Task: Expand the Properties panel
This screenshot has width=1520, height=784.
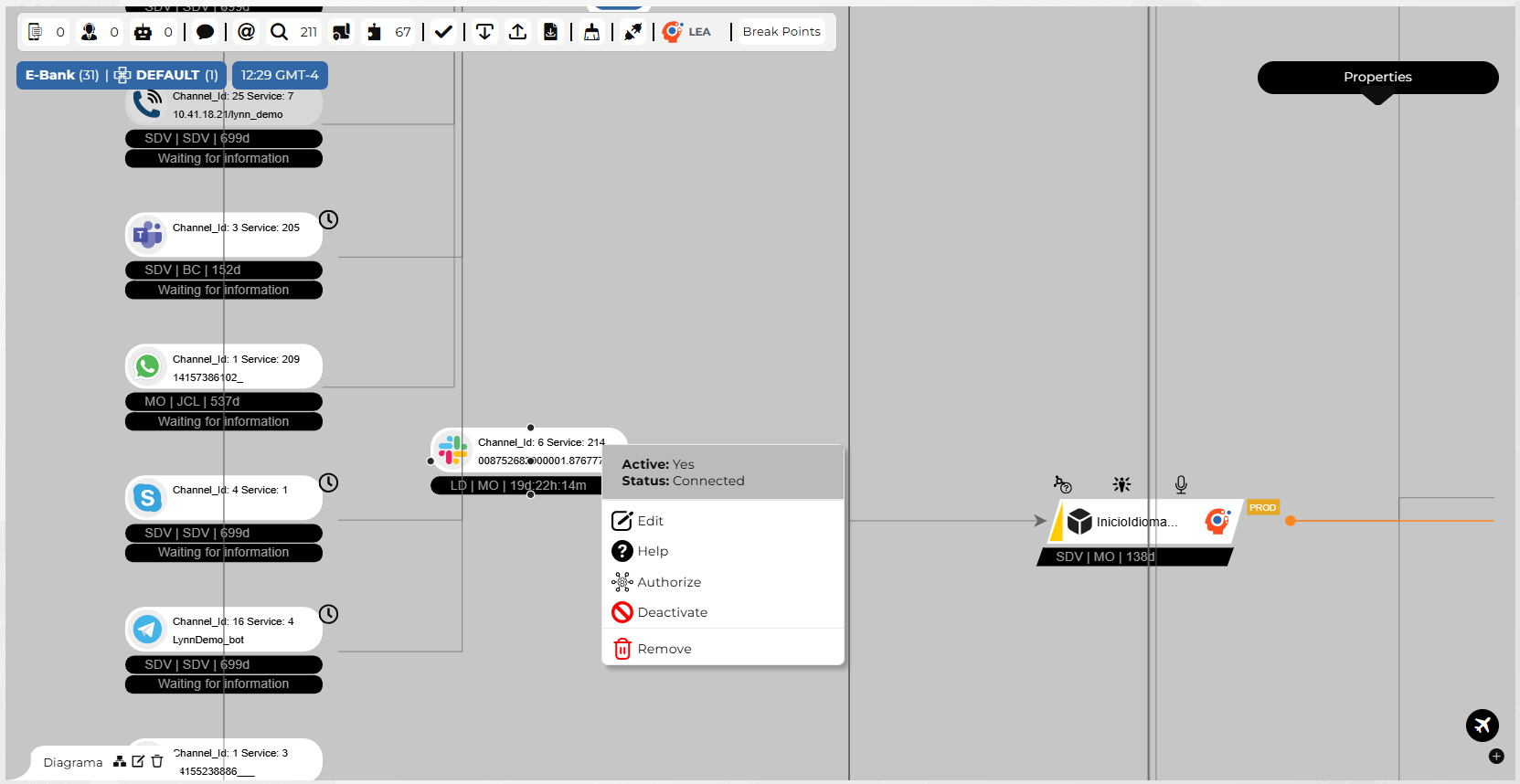Action: 1377,78
